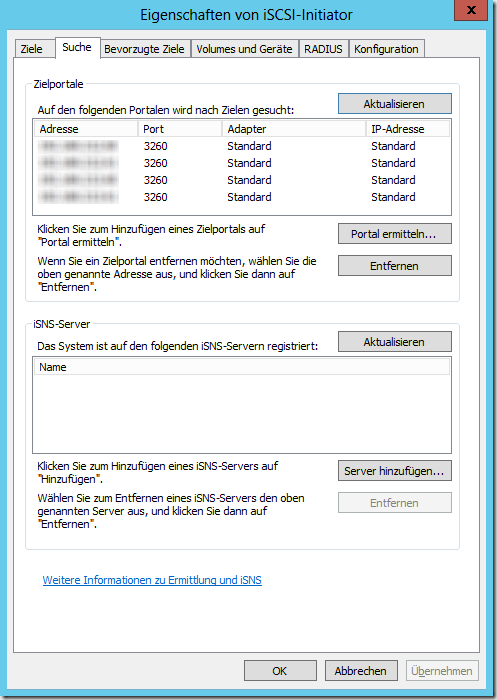Select the first target portal row
The width and height of the screenshot is (497, 700).
click(242, 146)
